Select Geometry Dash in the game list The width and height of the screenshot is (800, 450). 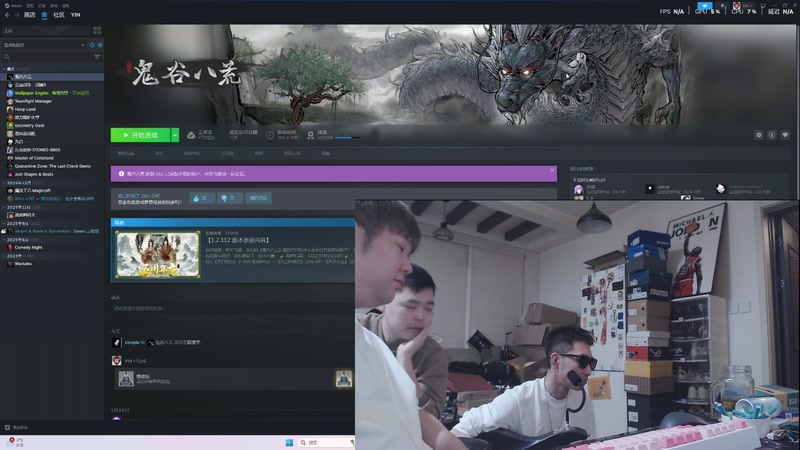[52, 126]
